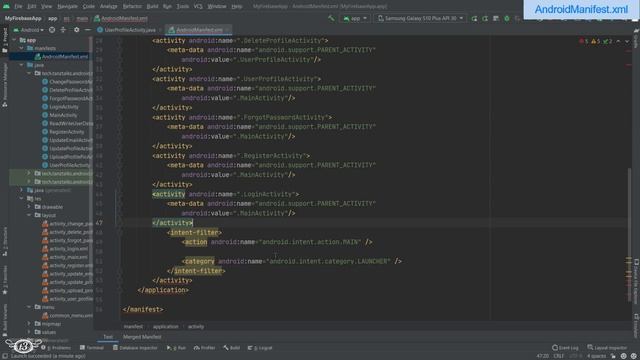
Task: Click the android.intent.category.LAUNCHER attribute value
Action: click(328, 261)
